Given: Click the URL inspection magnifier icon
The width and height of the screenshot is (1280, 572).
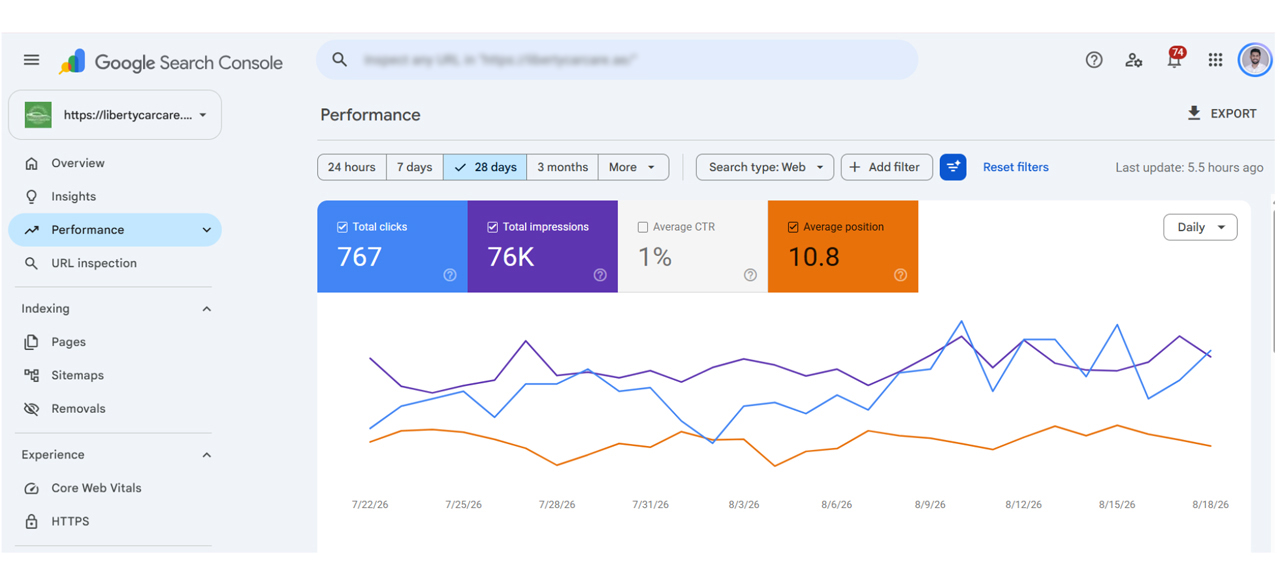Looking at the screenshot, I should click(x=32, y=263).
